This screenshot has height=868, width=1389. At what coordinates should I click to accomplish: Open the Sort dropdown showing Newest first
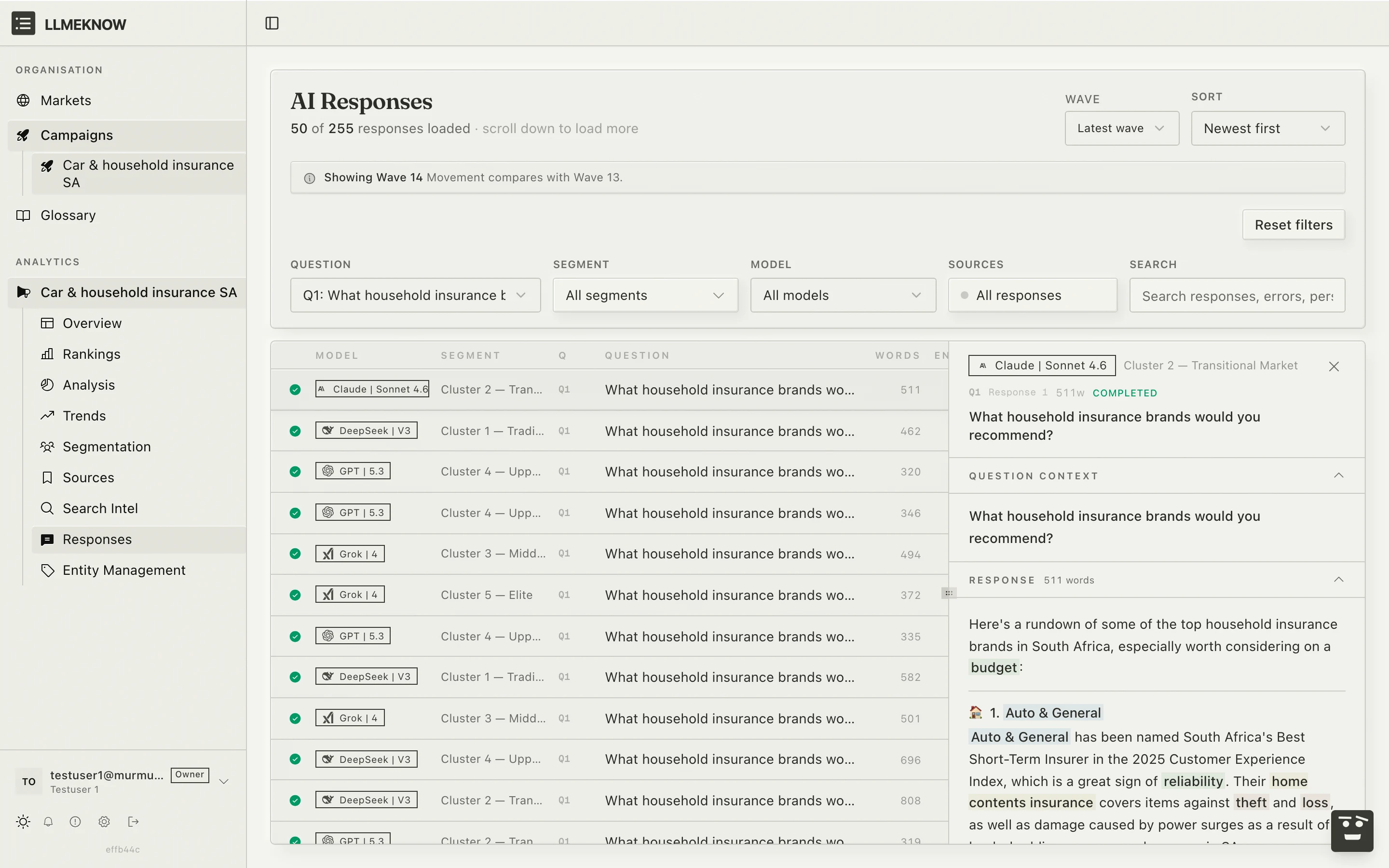(1267, 128)
